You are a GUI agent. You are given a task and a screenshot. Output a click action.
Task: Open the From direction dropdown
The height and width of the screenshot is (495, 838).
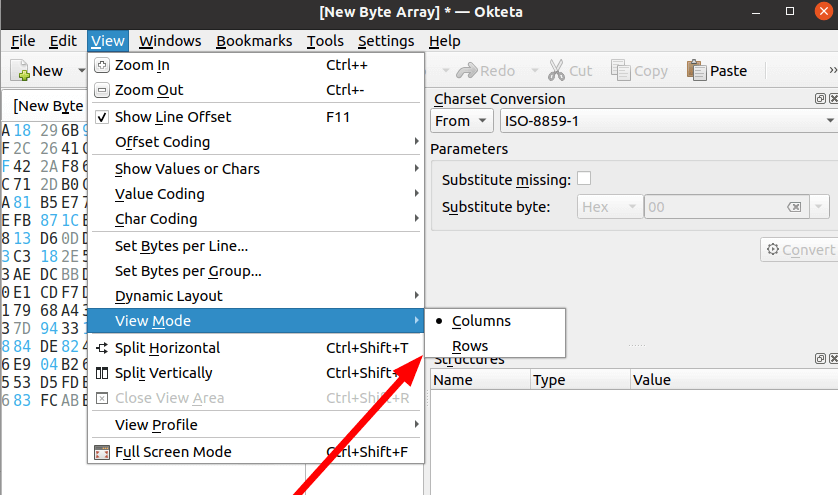(x=461, y=121)
